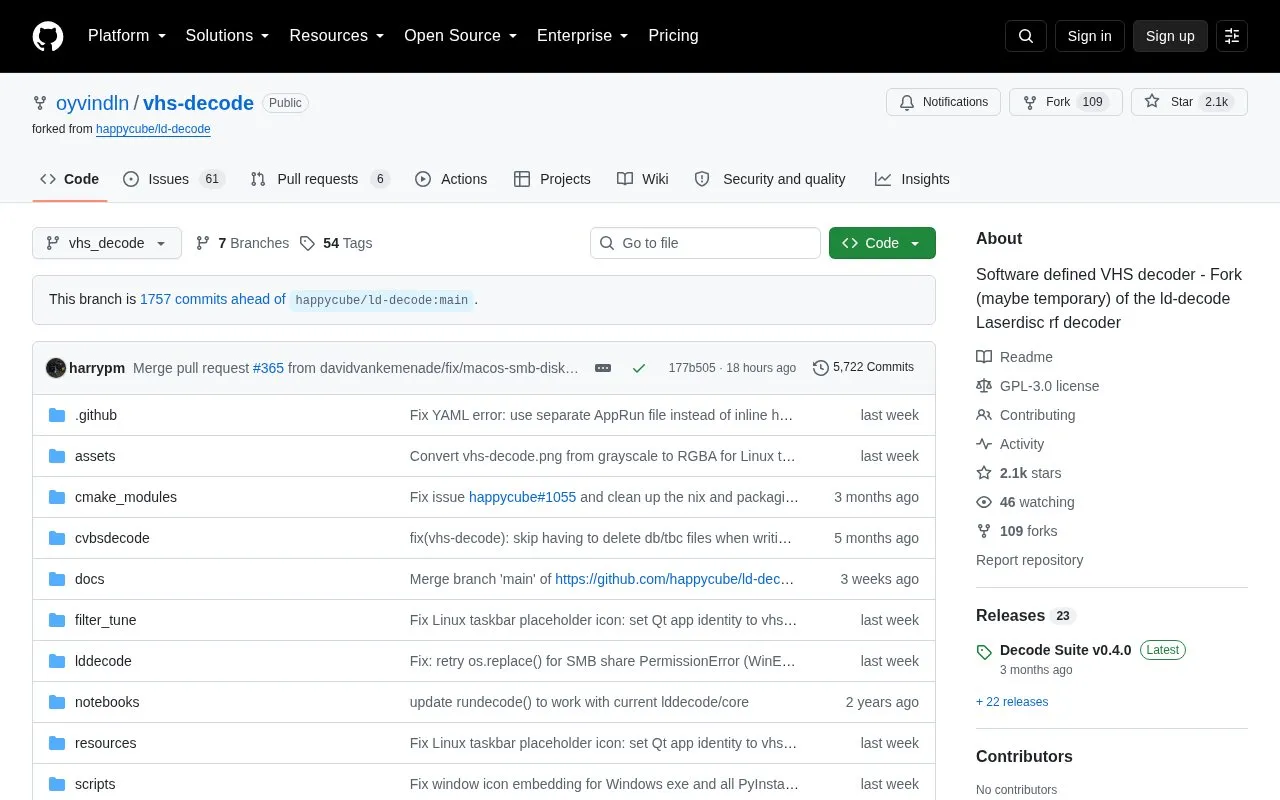
Task: Click the tag icon beside Decode Suite v0.4.0
Action: [984, 651]
